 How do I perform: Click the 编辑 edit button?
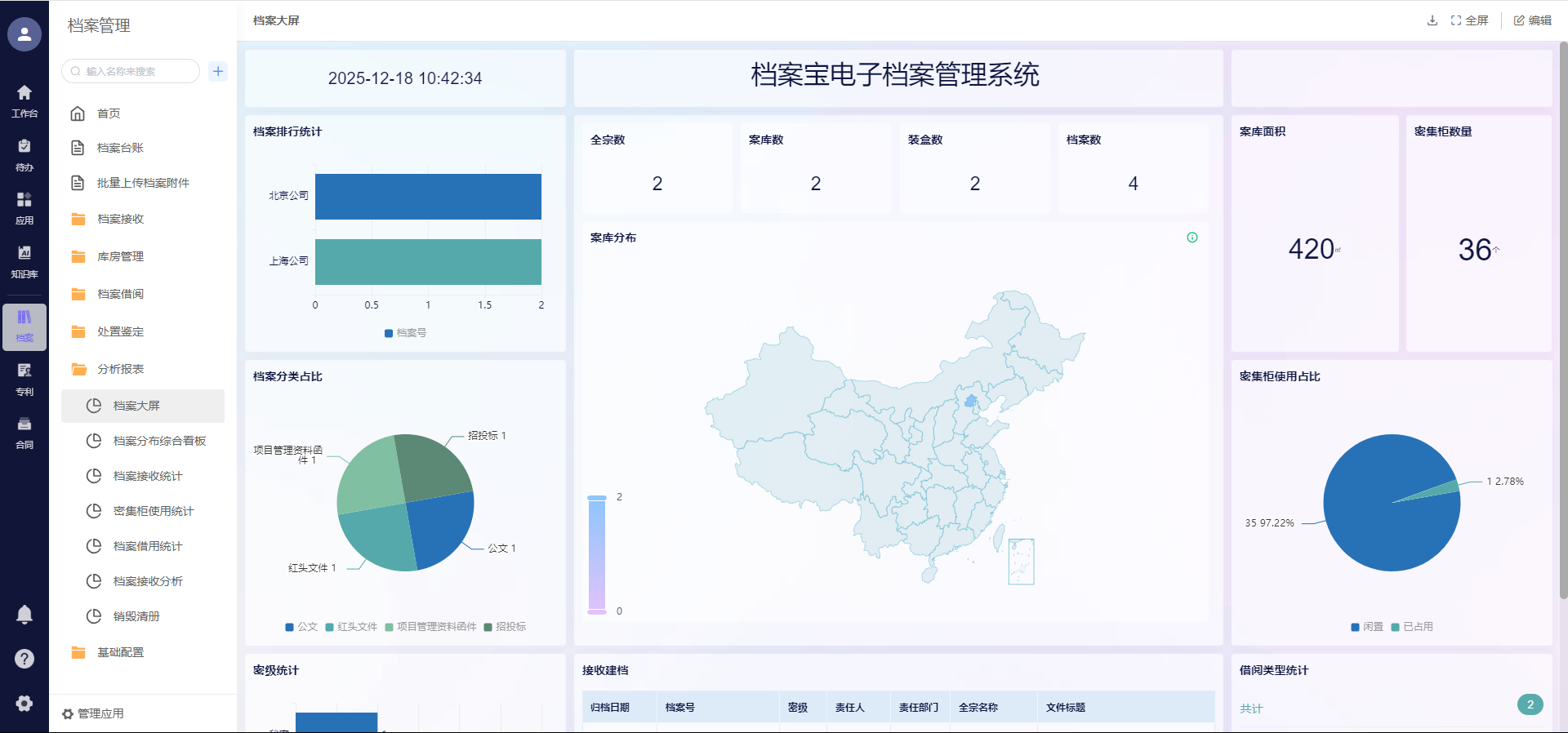click(1532, 20)
